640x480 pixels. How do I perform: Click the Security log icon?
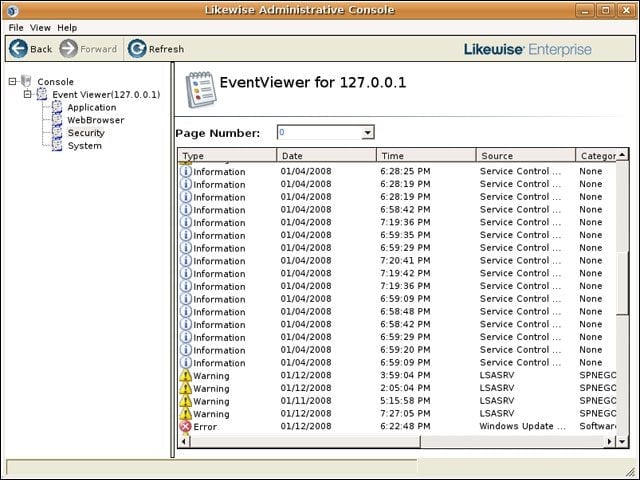57,132
